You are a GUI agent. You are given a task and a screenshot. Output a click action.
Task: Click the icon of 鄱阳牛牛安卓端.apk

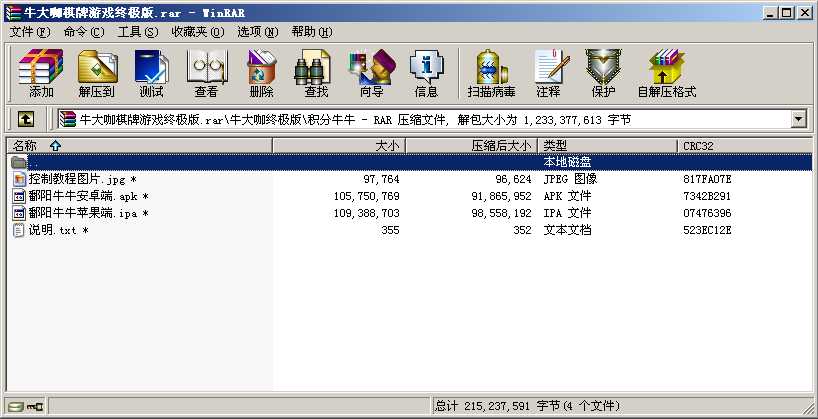coord(19,196)
